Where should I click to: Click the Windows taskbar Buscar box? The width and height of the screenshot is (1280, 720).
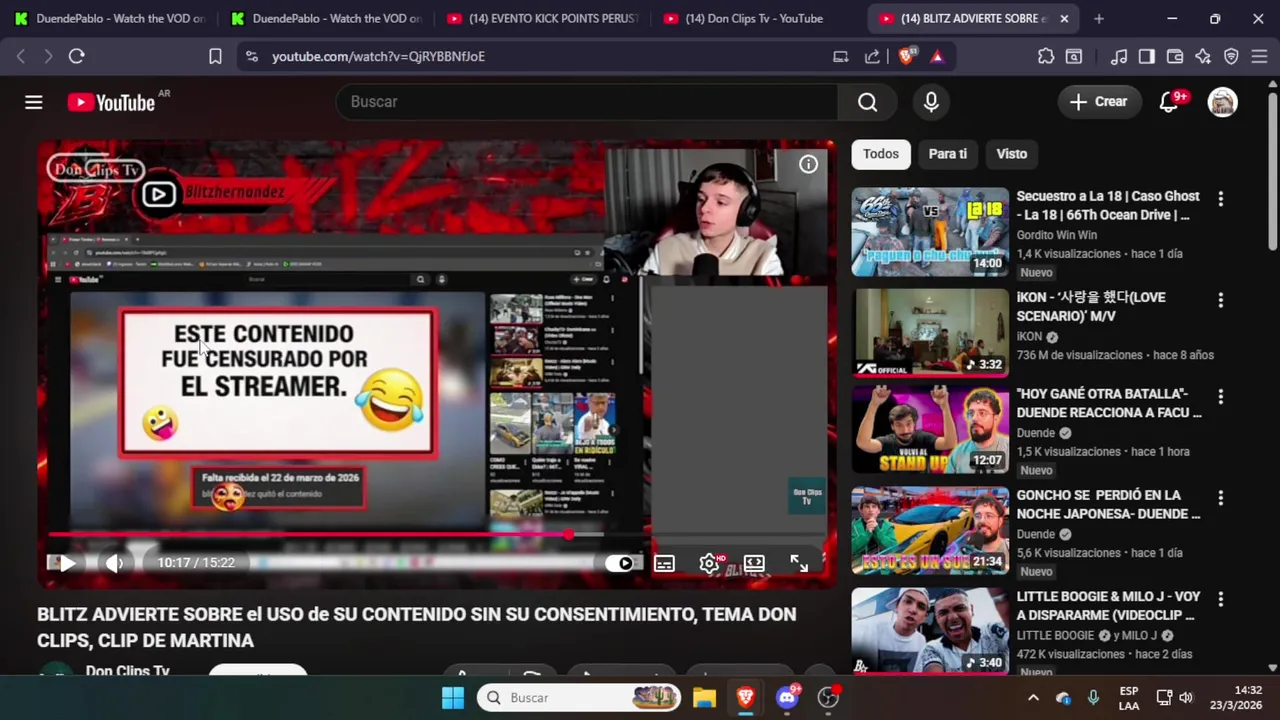click(x=579, y=698)
